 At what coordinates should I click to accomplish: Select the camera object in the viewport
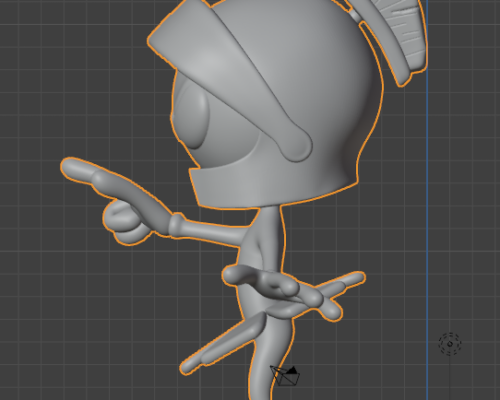pos(285,376)
